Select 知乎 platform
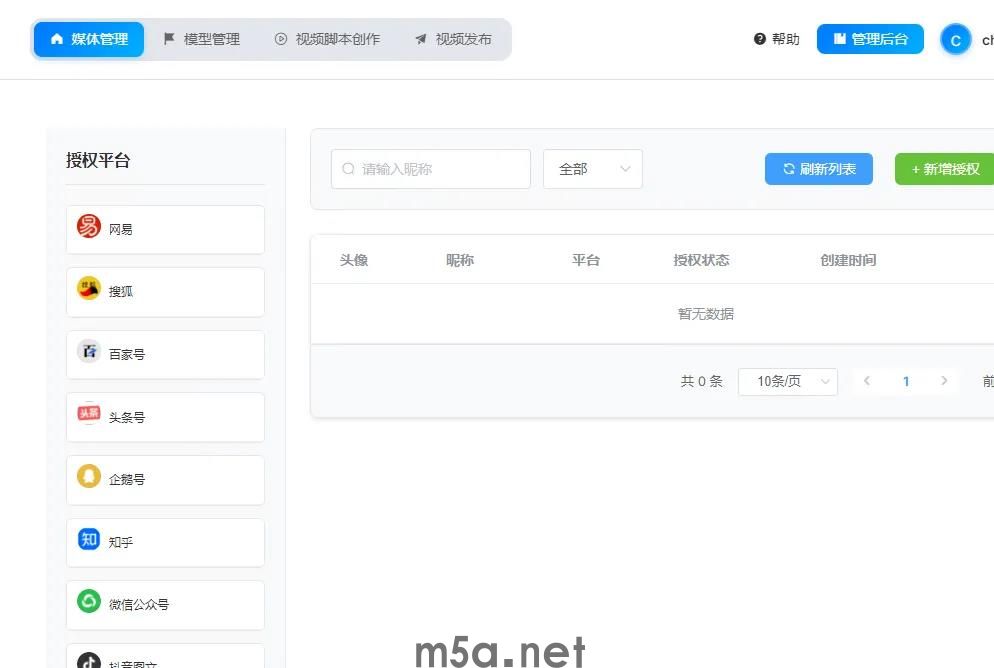Viewport: 994px width, 668px height. pyautogui.click(x=165, y=543)
